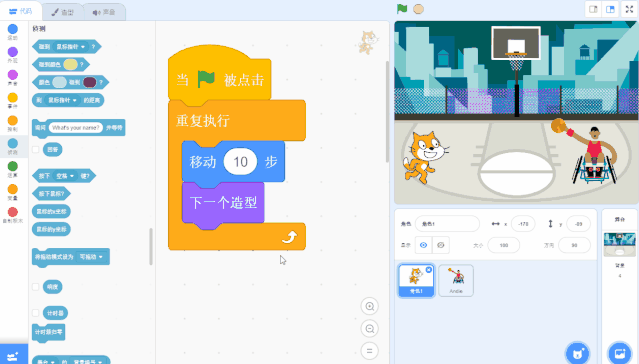The height and width of the screenshot is (364, 639).
Task: Select the 角色1 cat sprite thumbnail
Action: pos(416,280)
